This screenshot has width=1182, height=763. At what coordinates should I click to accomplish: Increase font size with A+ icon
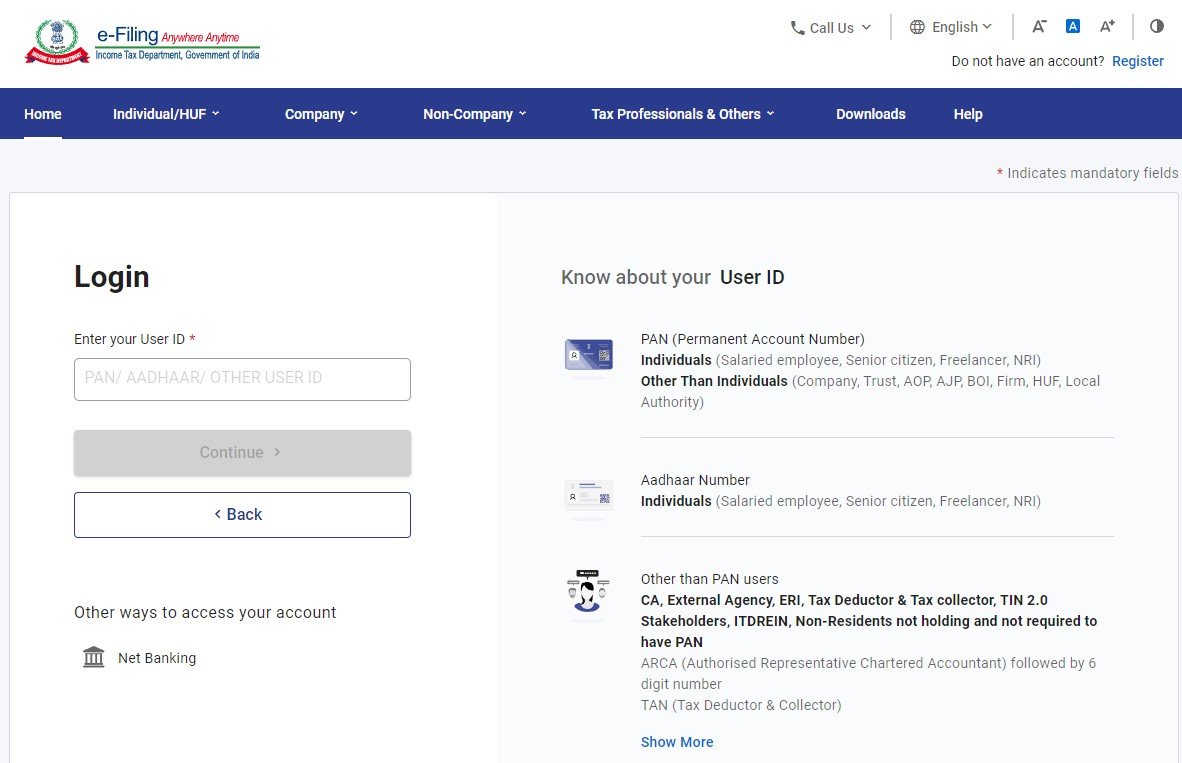(x=1107, y=26)
